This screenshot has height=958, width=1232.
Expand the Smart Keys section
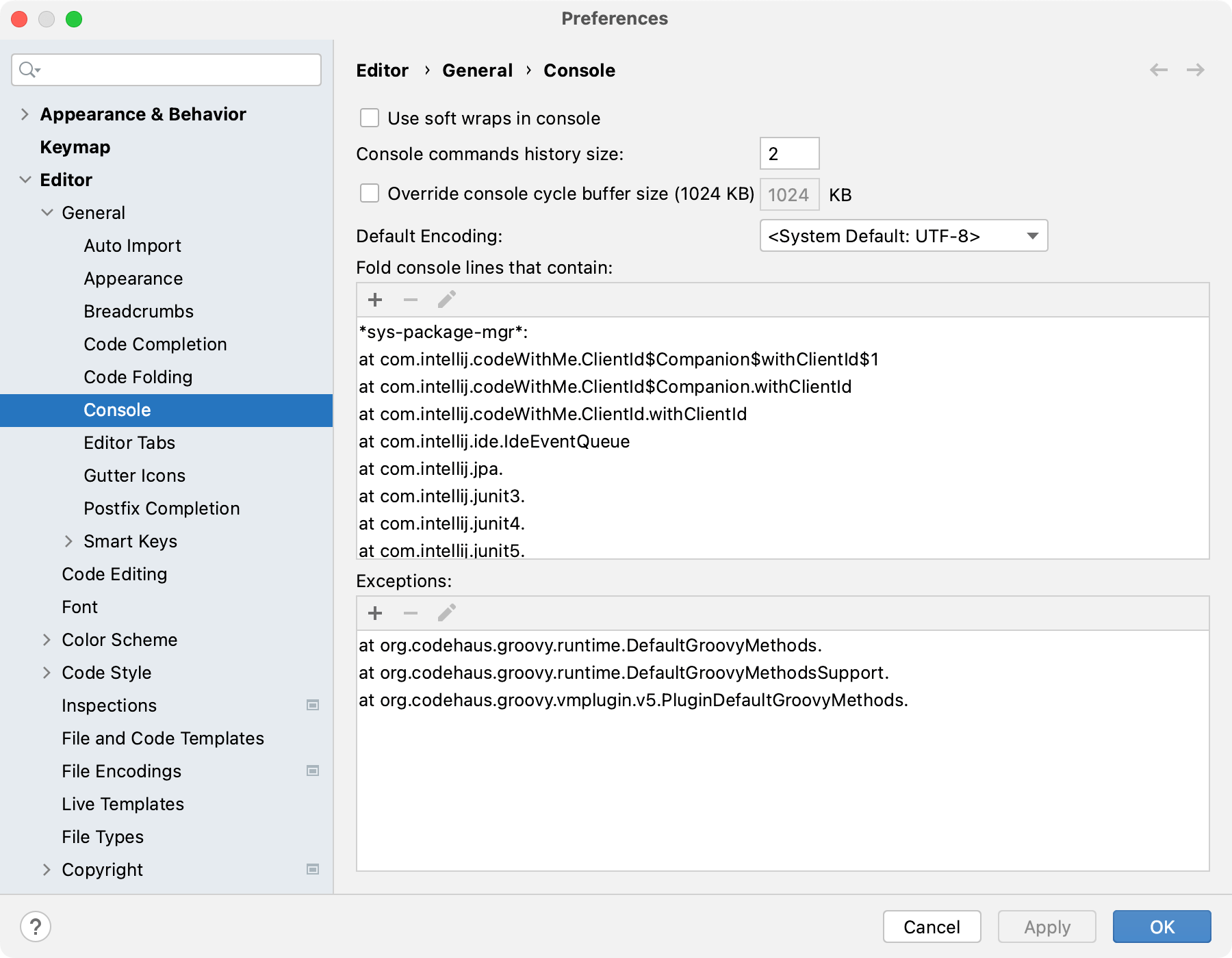pos(69,541)
